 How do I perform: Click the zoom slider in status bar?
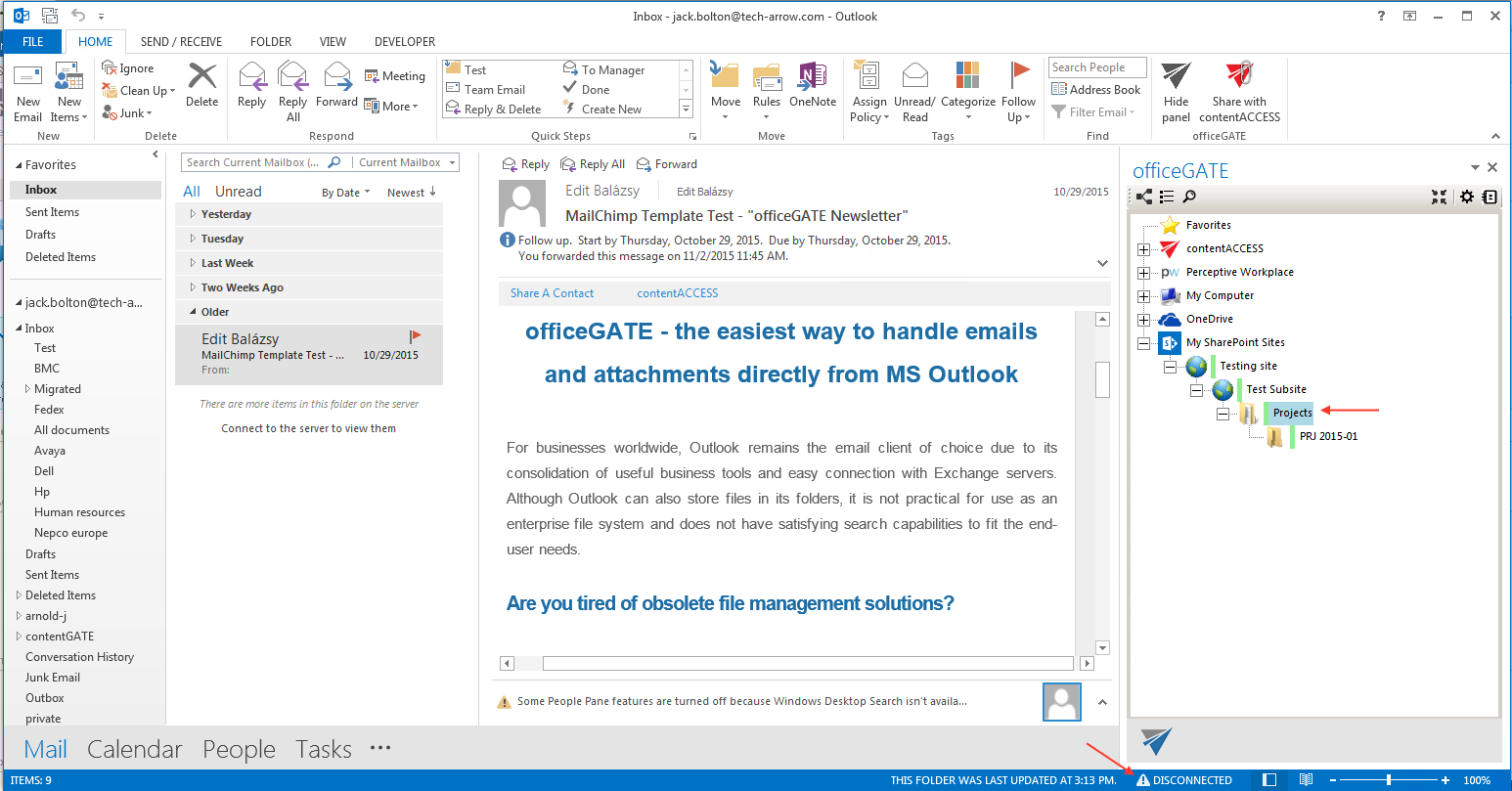(1389, 780)
